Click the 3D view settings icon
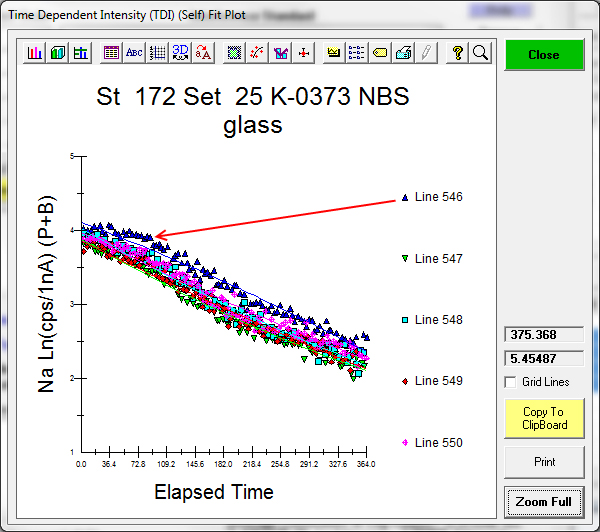The image size is (600, 532). [181, 53]
